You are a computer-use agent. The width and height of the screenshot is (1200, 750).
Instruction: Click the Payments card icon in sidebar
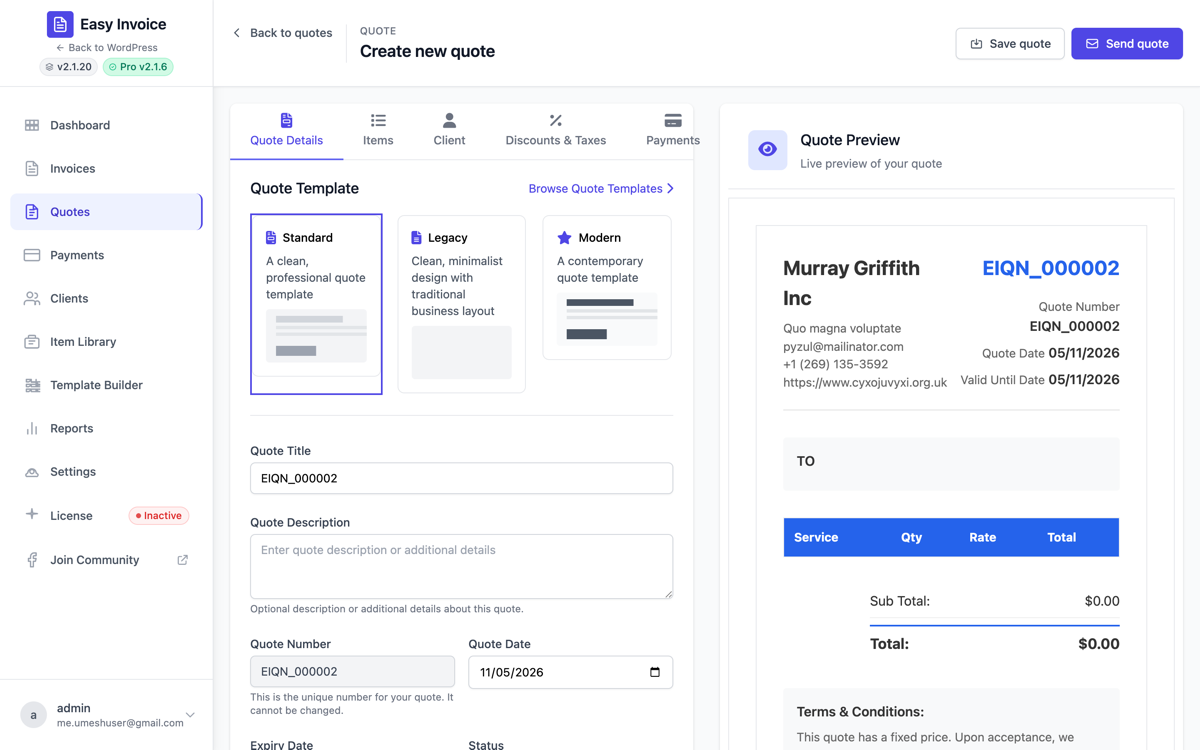32,255
